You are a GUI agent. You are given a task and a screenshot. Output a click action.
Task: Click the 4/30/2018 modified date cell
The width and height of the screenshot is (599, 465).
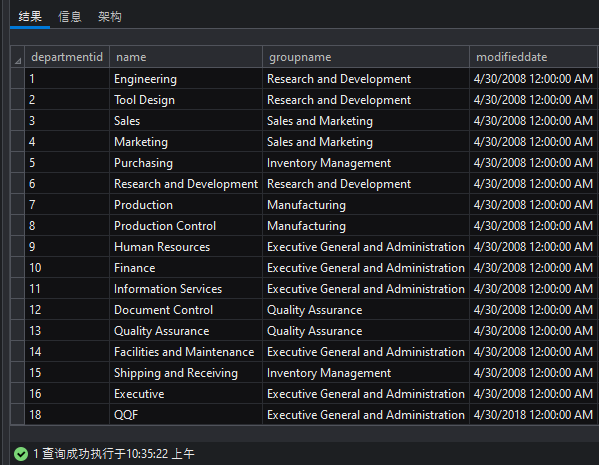(x=533, y=415)
